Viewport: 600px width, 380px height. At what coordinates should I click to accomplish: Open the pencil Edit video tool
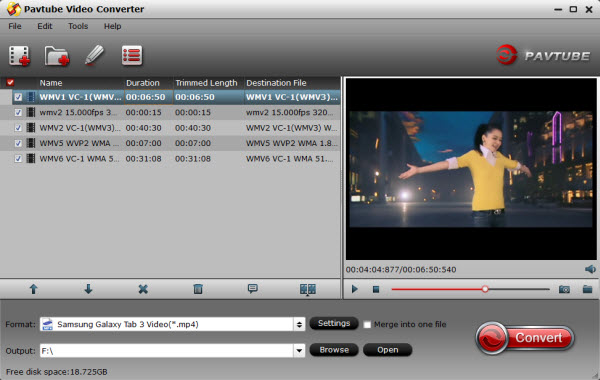94,55
